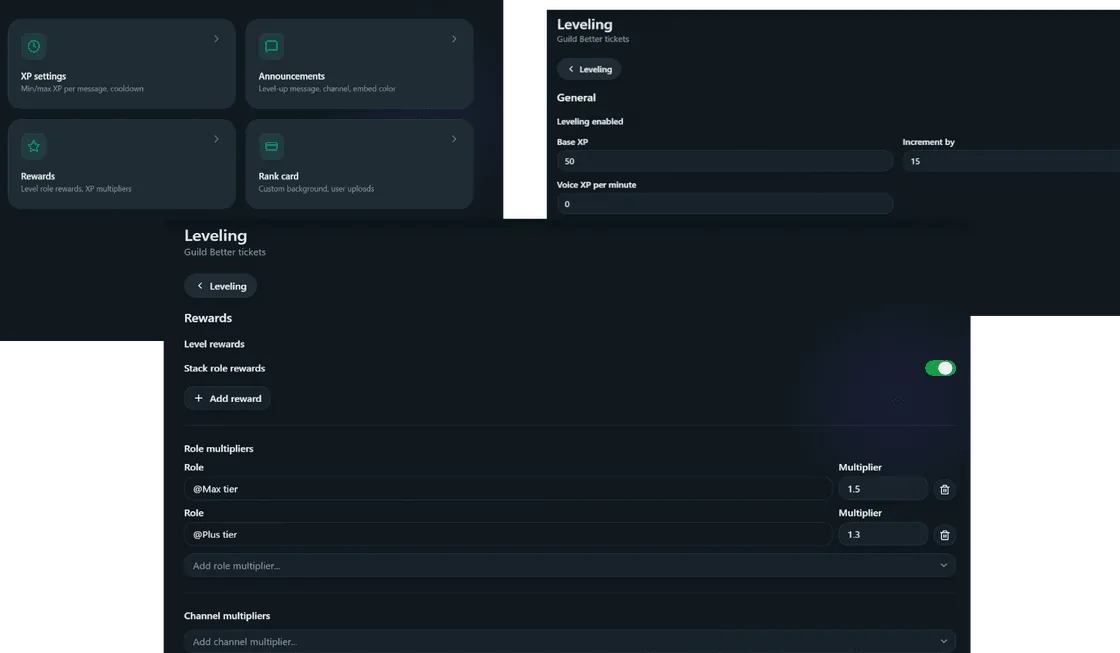Image resolution: width=1120 pixels, height=653 pixels.
Task: Delete the @Plus tier multiplier with trash icon
Action: click(x=944, y=535)
